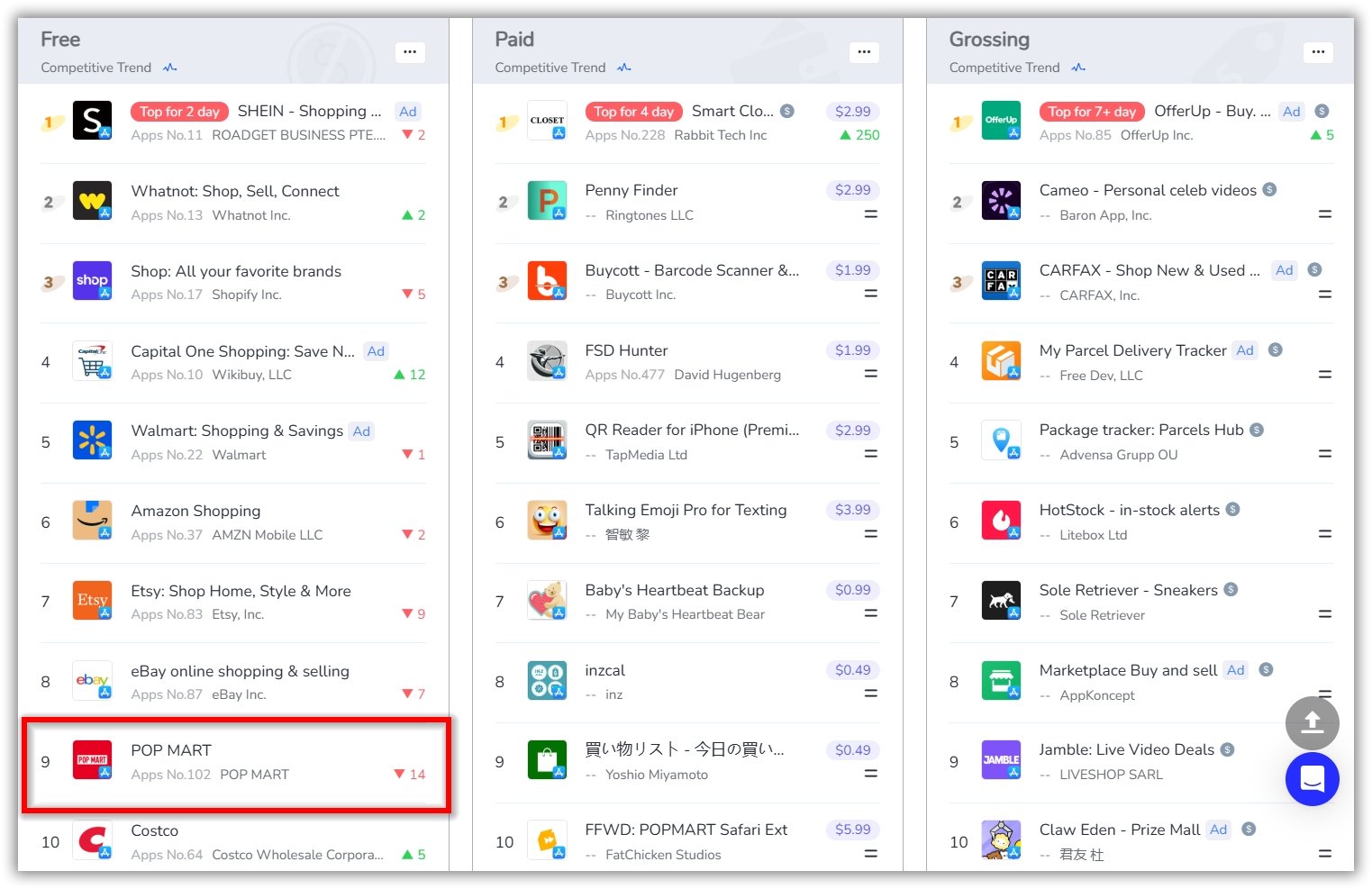The width and height of the screenshot is (1372, 889).
Task: Open Cameo - Personal celeb videos
Action: (1148, 190)
